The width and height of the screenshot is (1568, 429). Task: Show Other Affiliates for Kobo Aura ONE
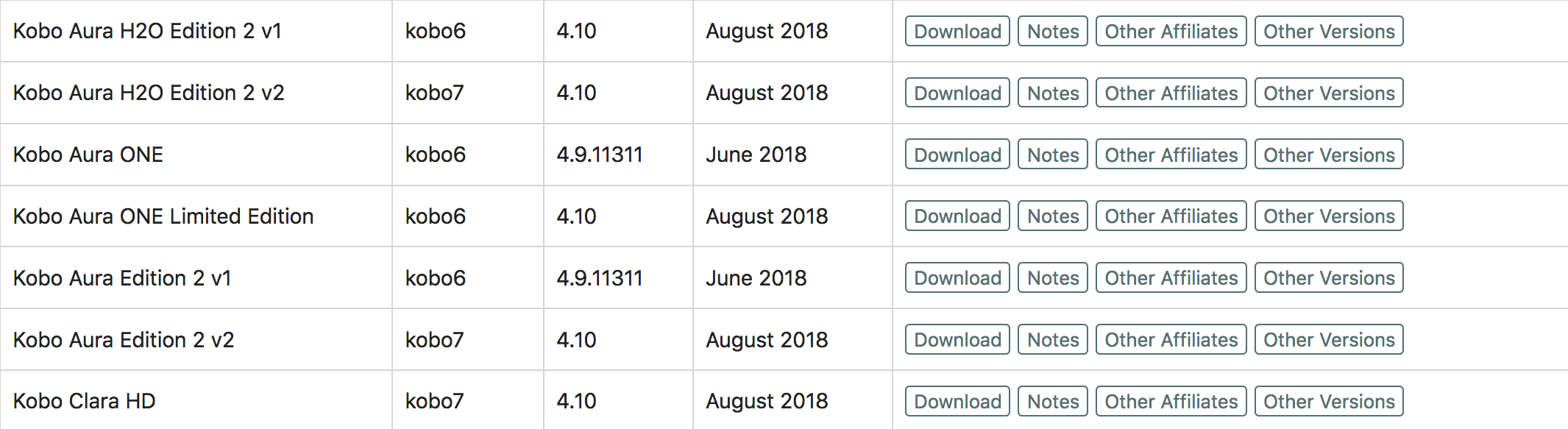click(1171, 155)
